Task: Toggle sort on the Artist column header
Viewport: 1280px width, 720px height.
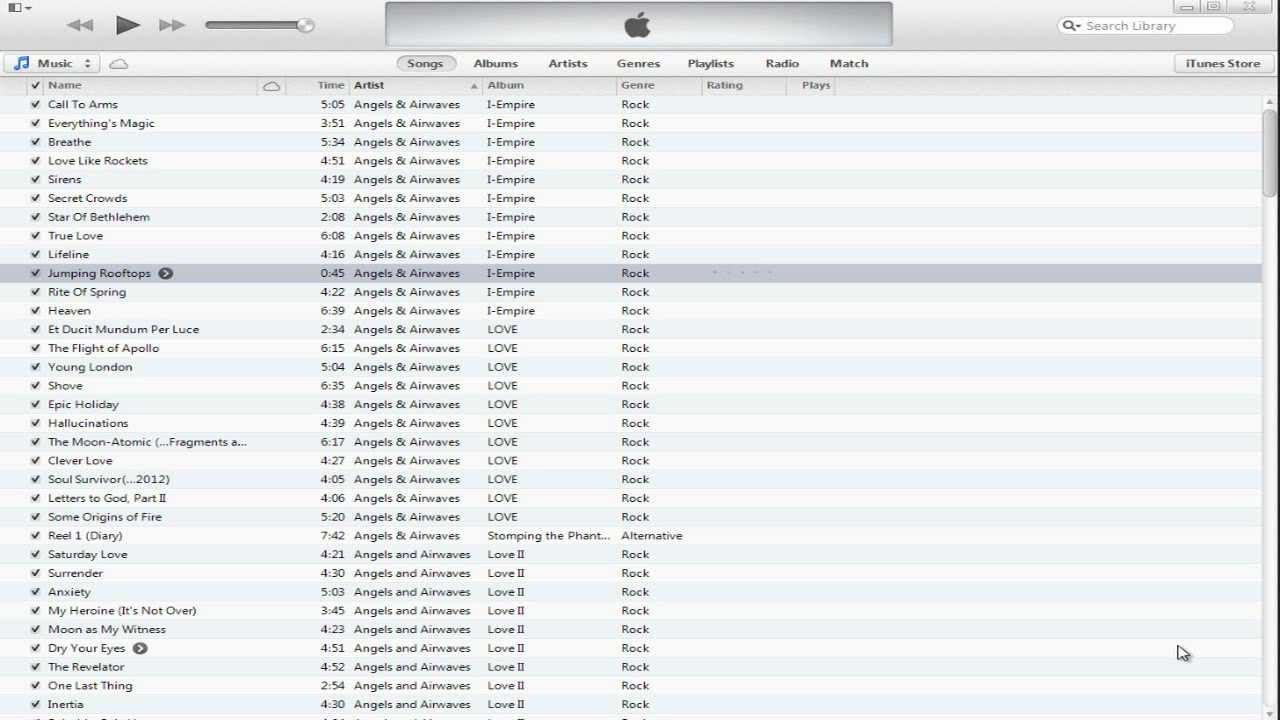Action: pos(414,85)
